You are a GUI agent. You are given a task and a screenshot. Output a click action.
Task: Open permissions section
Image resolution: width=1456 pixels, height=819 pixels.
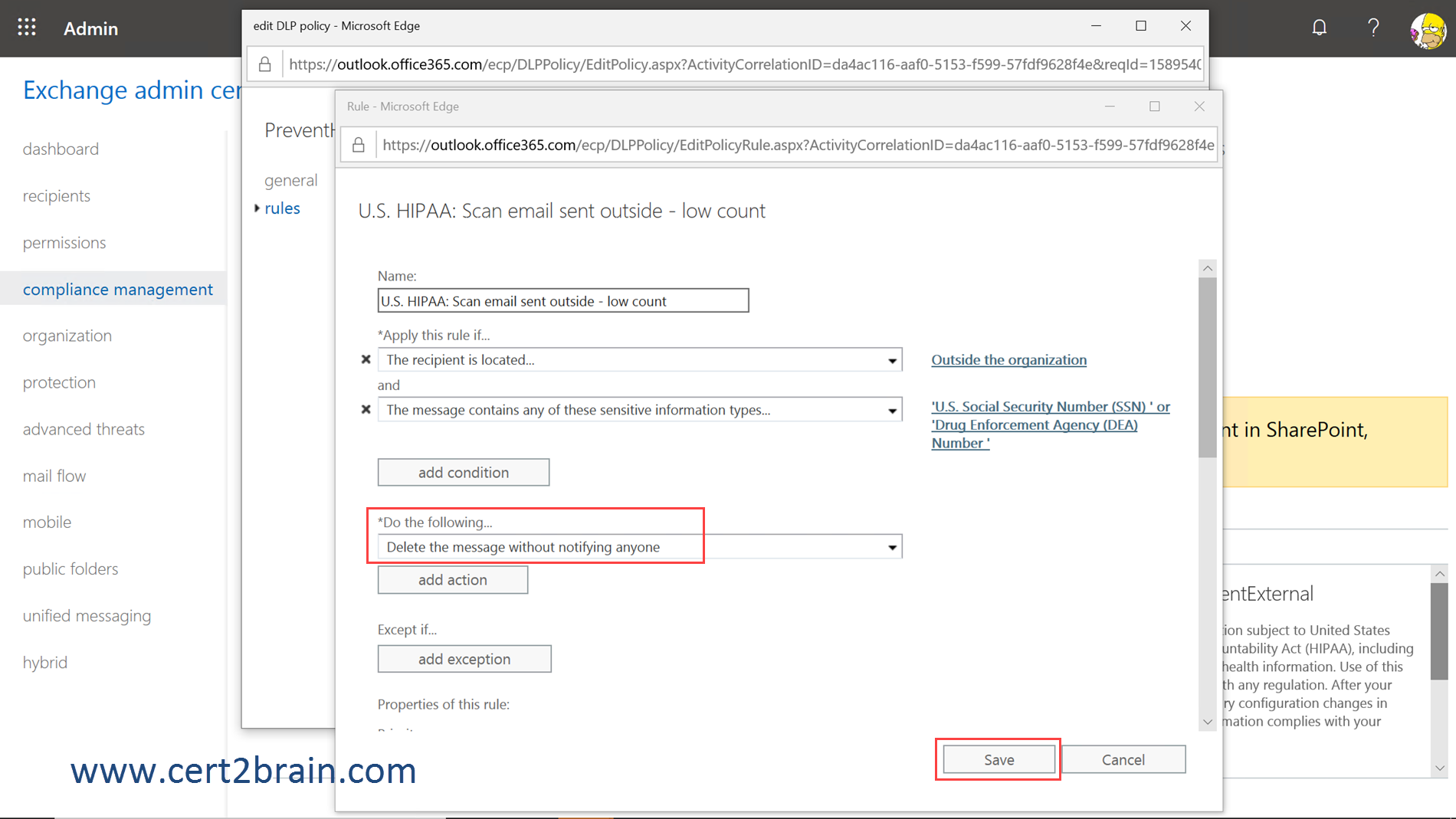pyautogui.click(x=64, y=242)
